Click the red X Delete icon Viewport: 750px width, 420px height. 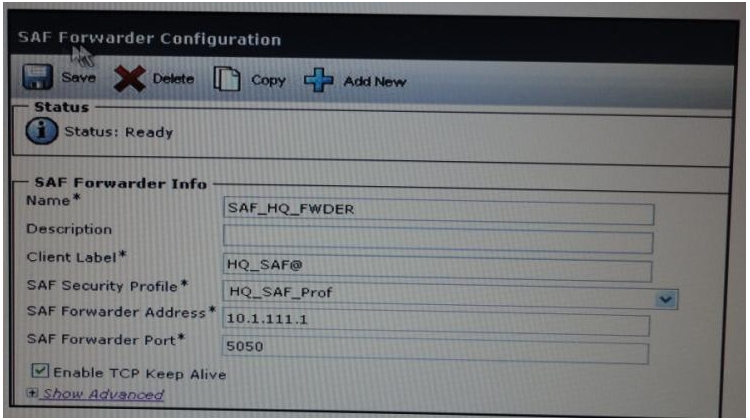(x=130, y=78)
